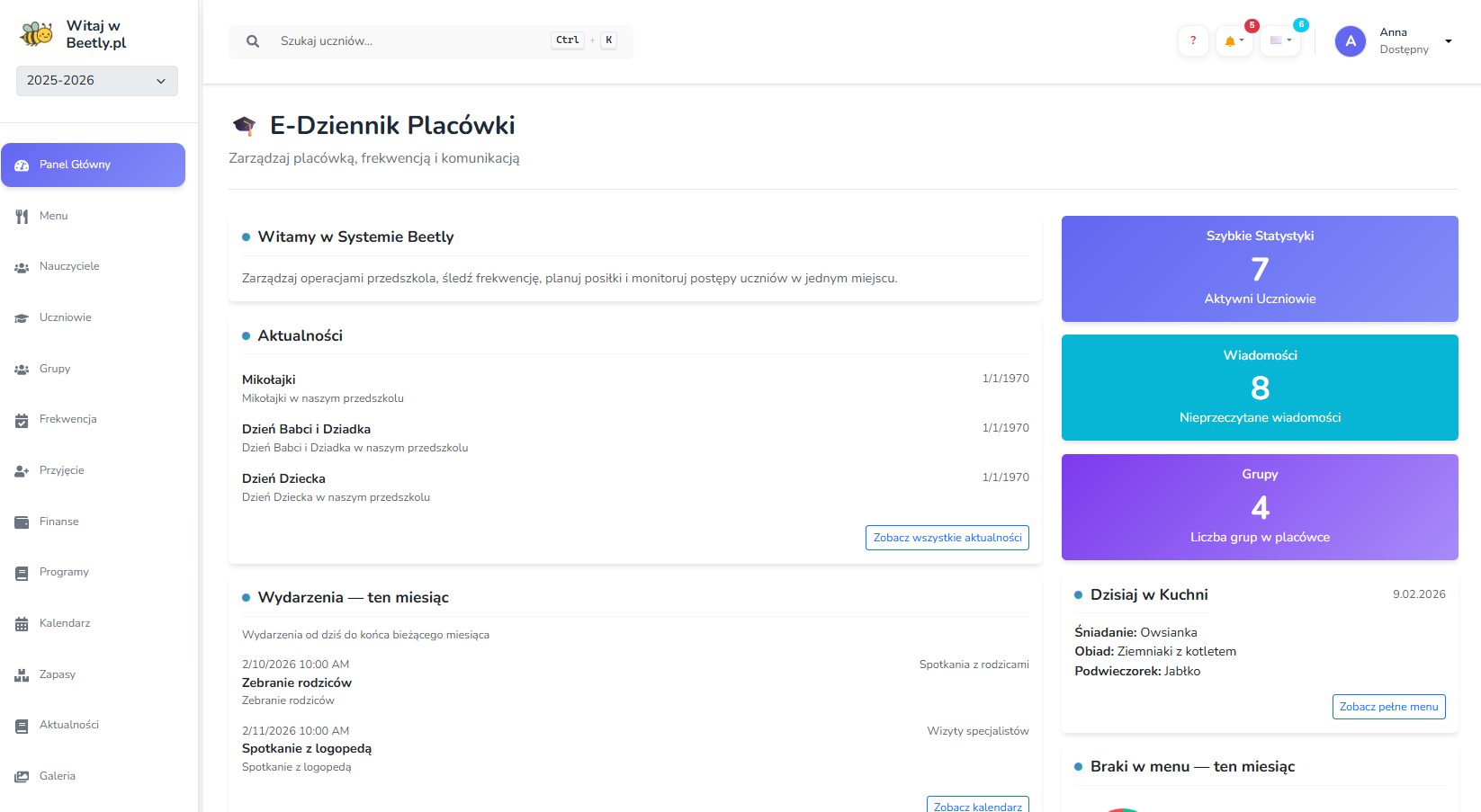Open the messages envelope dropdown
Screen dimensions: 1481x812
tap(1279, 40)
